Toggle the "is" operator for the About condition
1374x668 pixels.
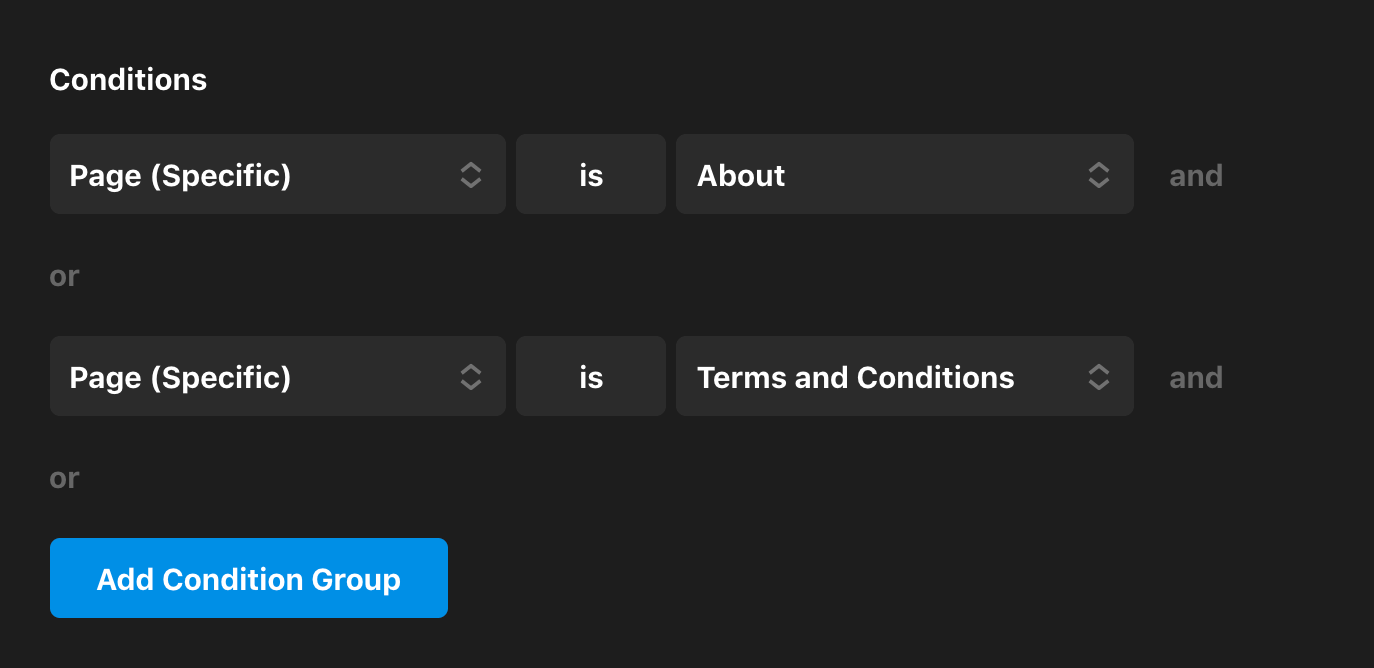point(591,175)
